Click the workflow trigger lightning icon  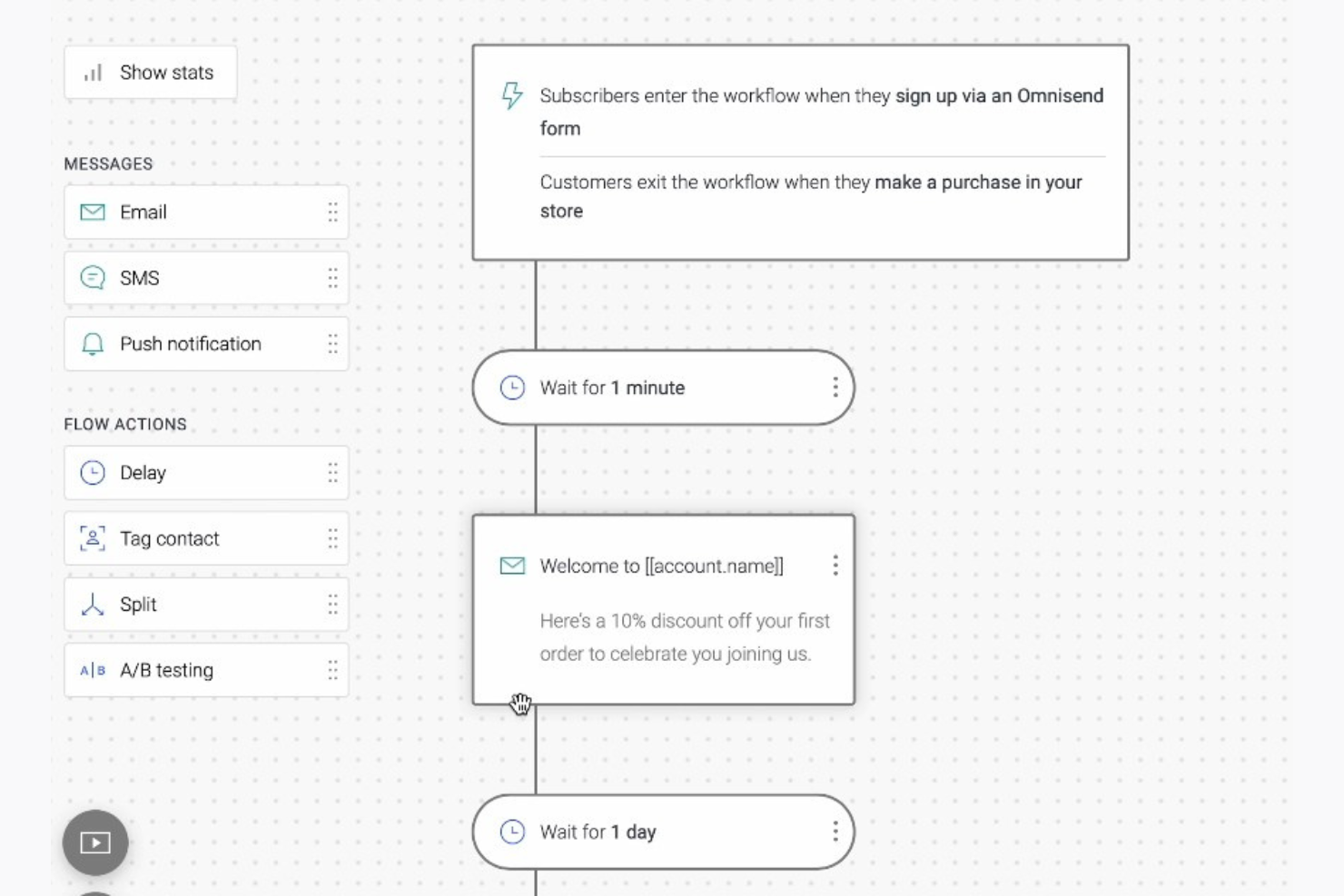coord(511,95)
